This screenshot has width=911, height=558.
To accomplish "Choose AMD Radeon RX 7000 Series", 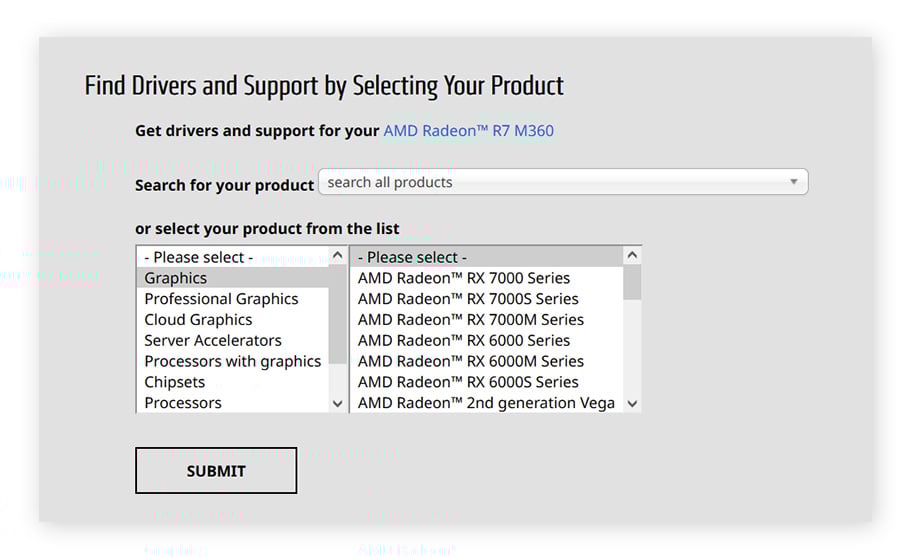I will point(464,278).
